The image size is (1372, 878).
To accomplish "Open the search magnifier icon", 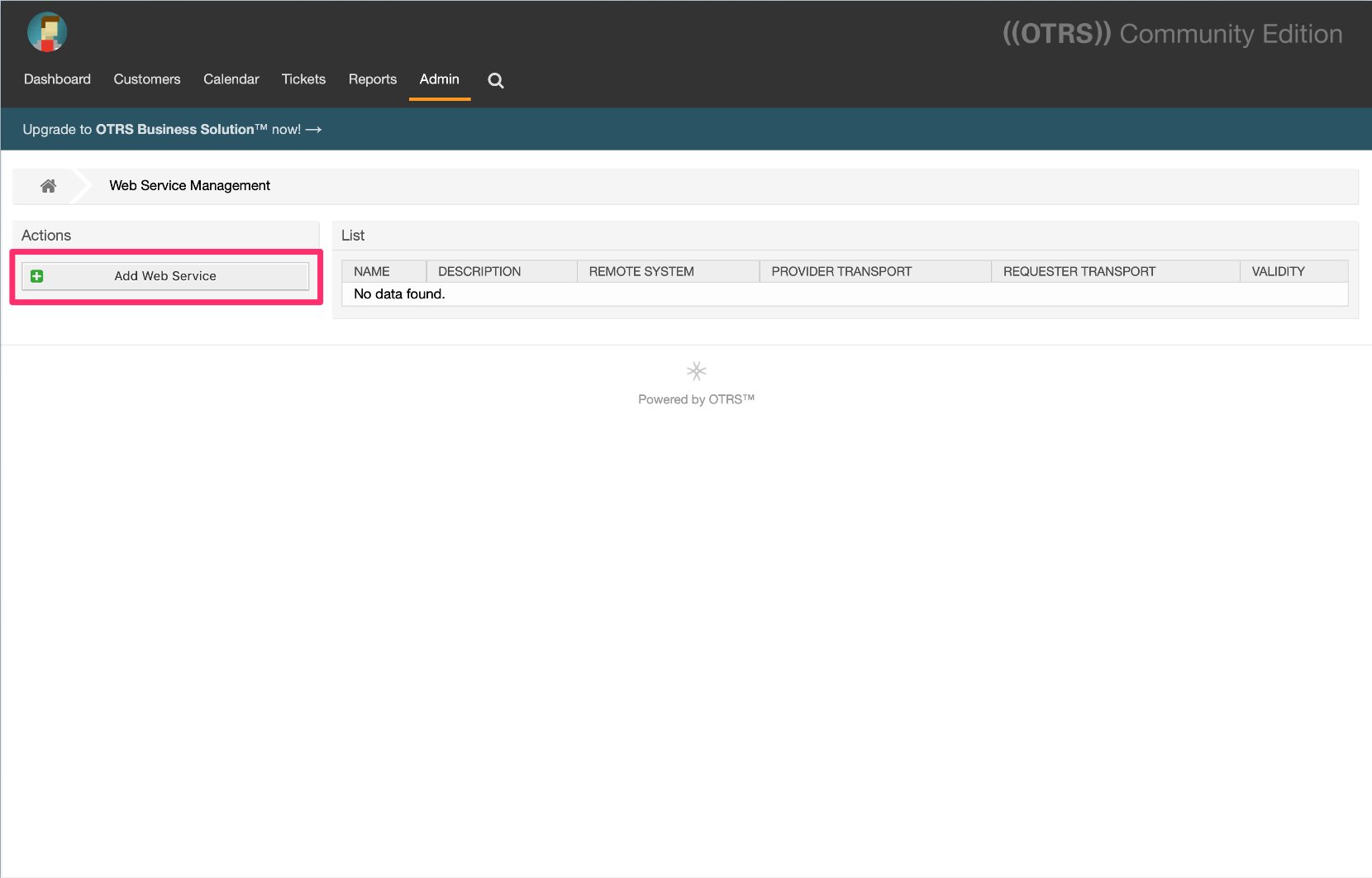I will pos(495,80).
